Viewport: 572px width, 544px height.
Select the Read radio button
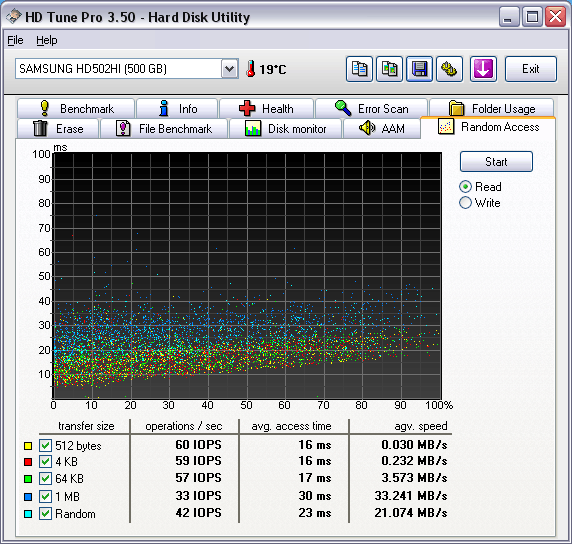click(x=465, y=187)
